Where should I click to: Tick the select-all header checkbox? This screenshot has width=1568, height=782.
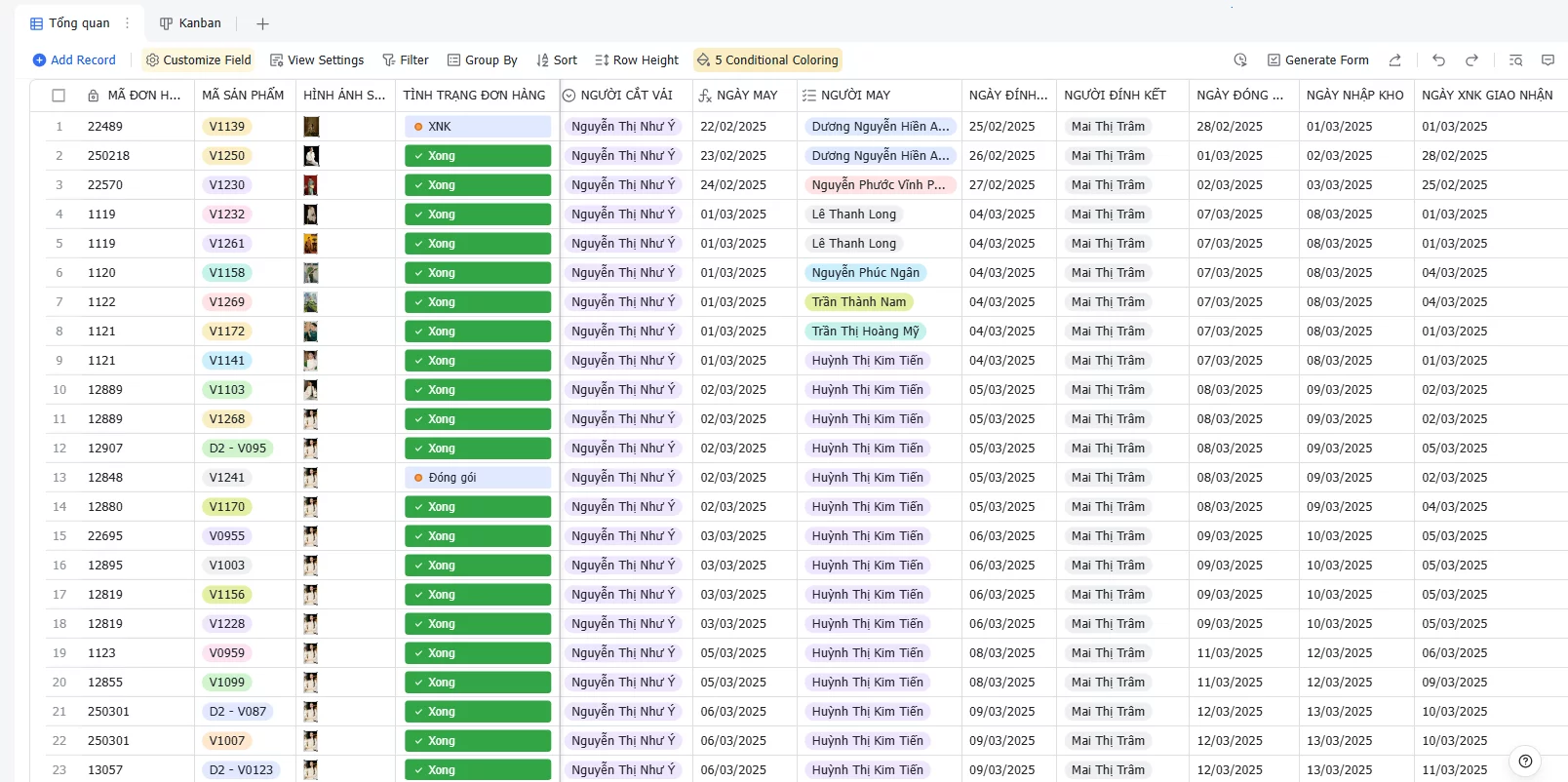click(59, 96)
